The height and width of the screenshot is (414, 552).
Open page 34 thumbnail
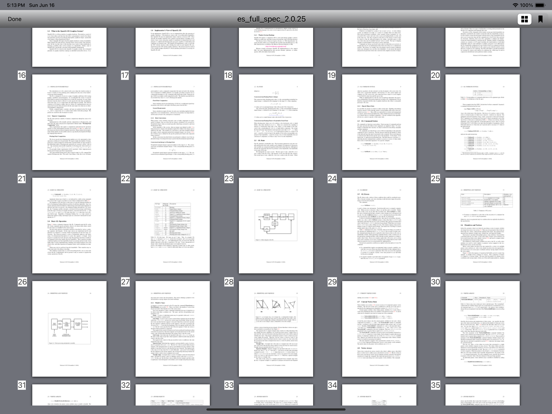point(379,395)
